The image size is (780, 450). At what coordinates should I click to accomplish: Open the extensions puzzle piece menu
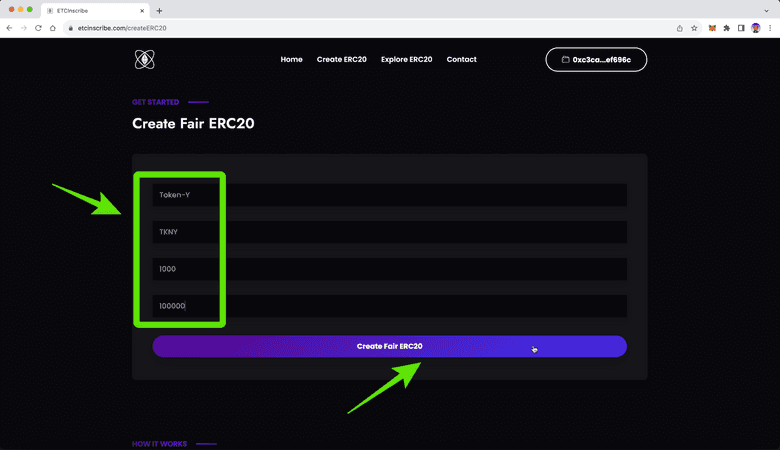tap(726, 28)
